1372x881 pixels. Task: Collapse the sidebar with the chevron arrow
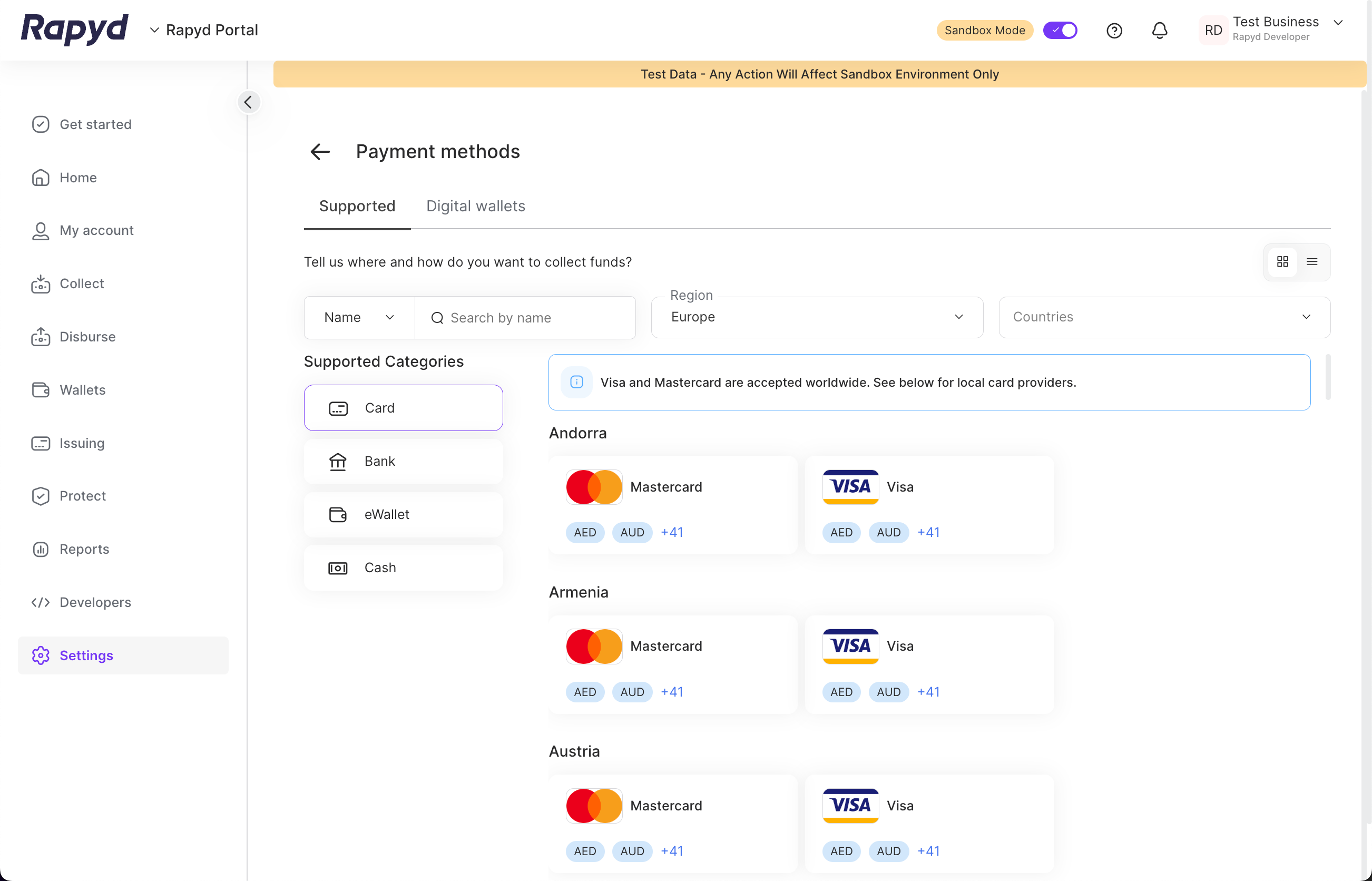click(x=248, y=102)
